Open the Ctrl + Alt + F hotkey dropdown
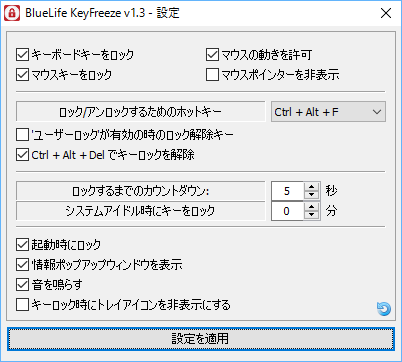Viewport: 402px width, 362px height. tap(328, 112)
